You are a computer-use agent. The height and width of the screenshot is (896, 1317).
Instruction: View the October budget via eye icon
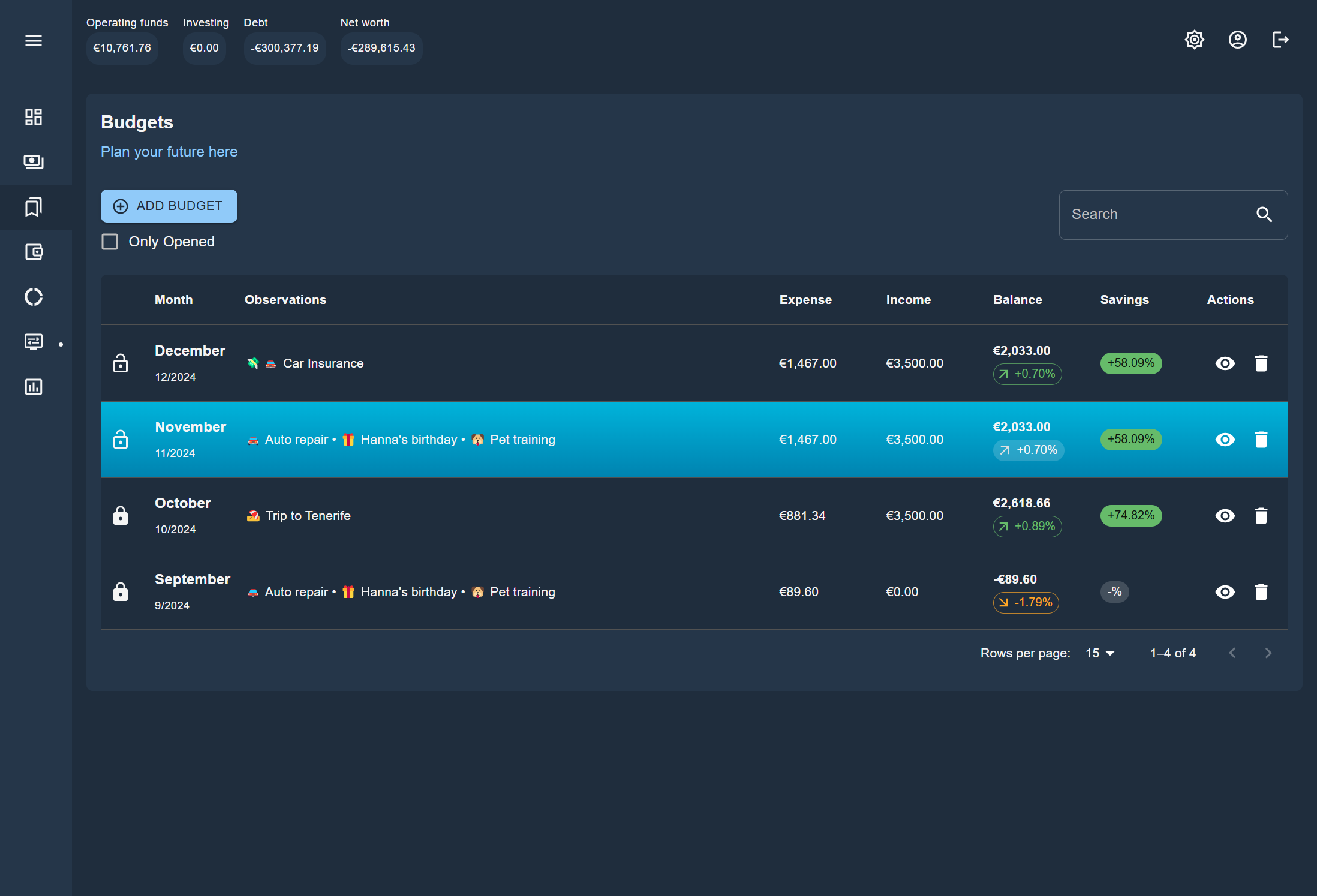pos(1225,516)
